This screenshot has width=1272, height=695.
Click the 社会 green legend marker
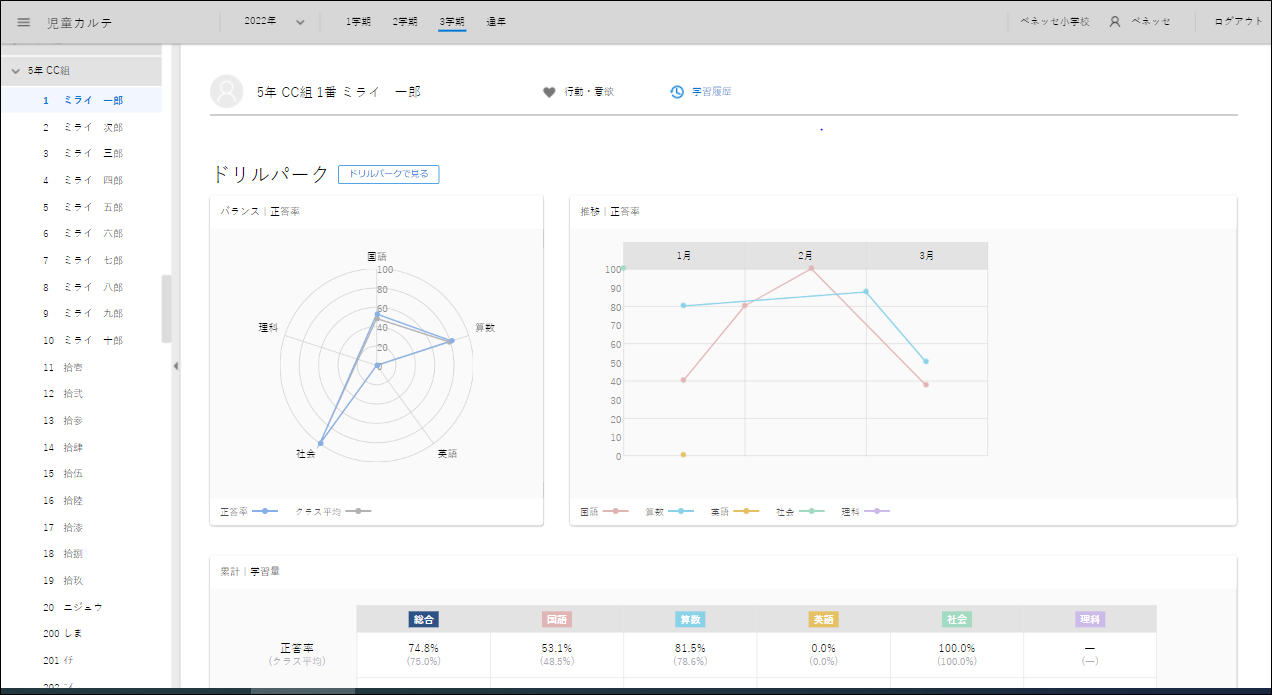point(812,511)
